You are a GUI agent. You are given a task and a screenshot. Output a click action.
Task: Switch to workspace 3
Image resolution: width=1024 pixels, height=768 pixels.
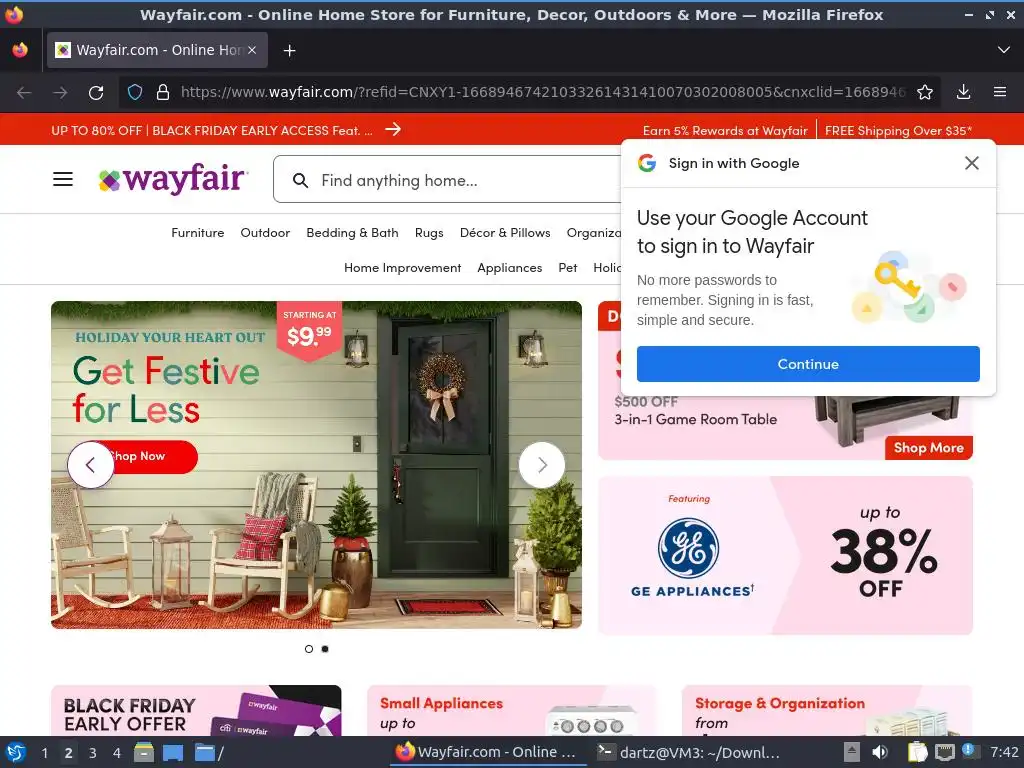pyautogui.click(x=93, y=753)
